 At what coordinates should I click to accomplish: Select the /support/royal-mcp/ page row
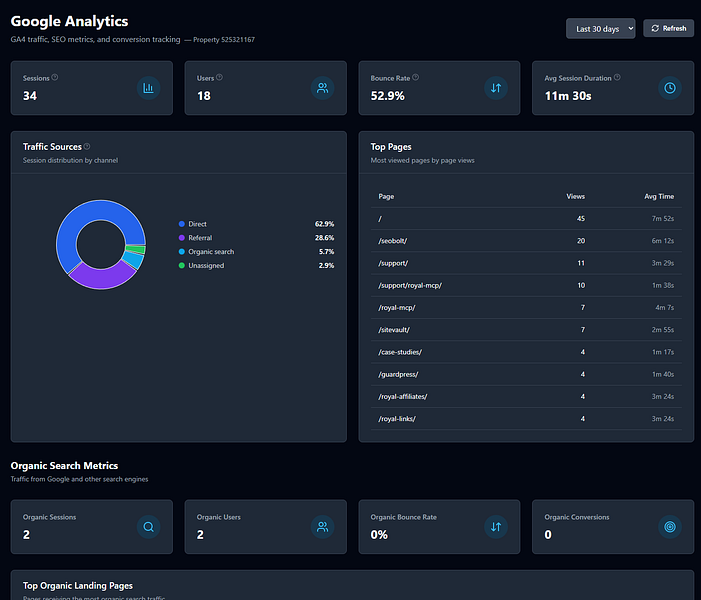526,285
